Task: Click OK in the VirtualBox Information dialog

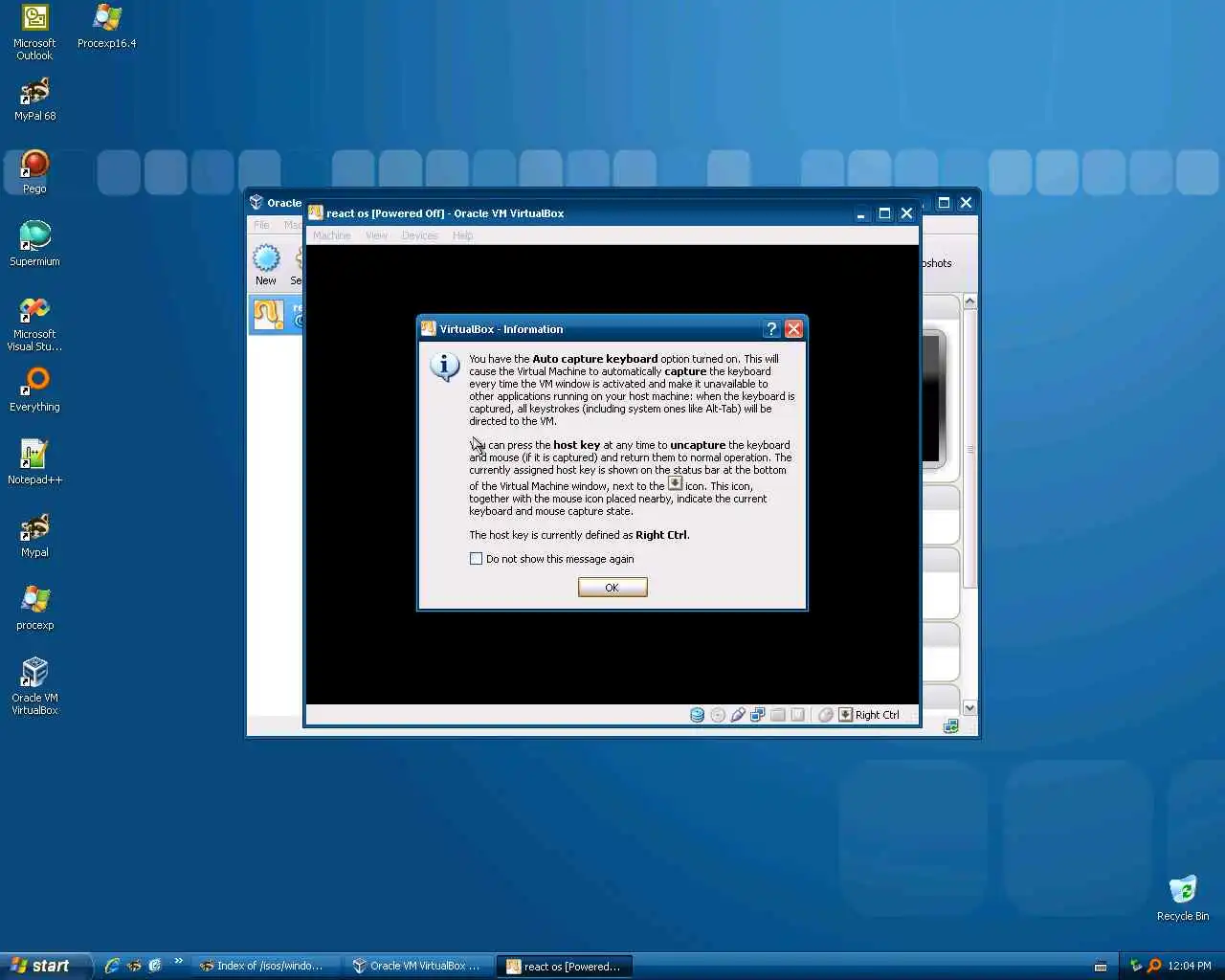Action: pos(612,588)
